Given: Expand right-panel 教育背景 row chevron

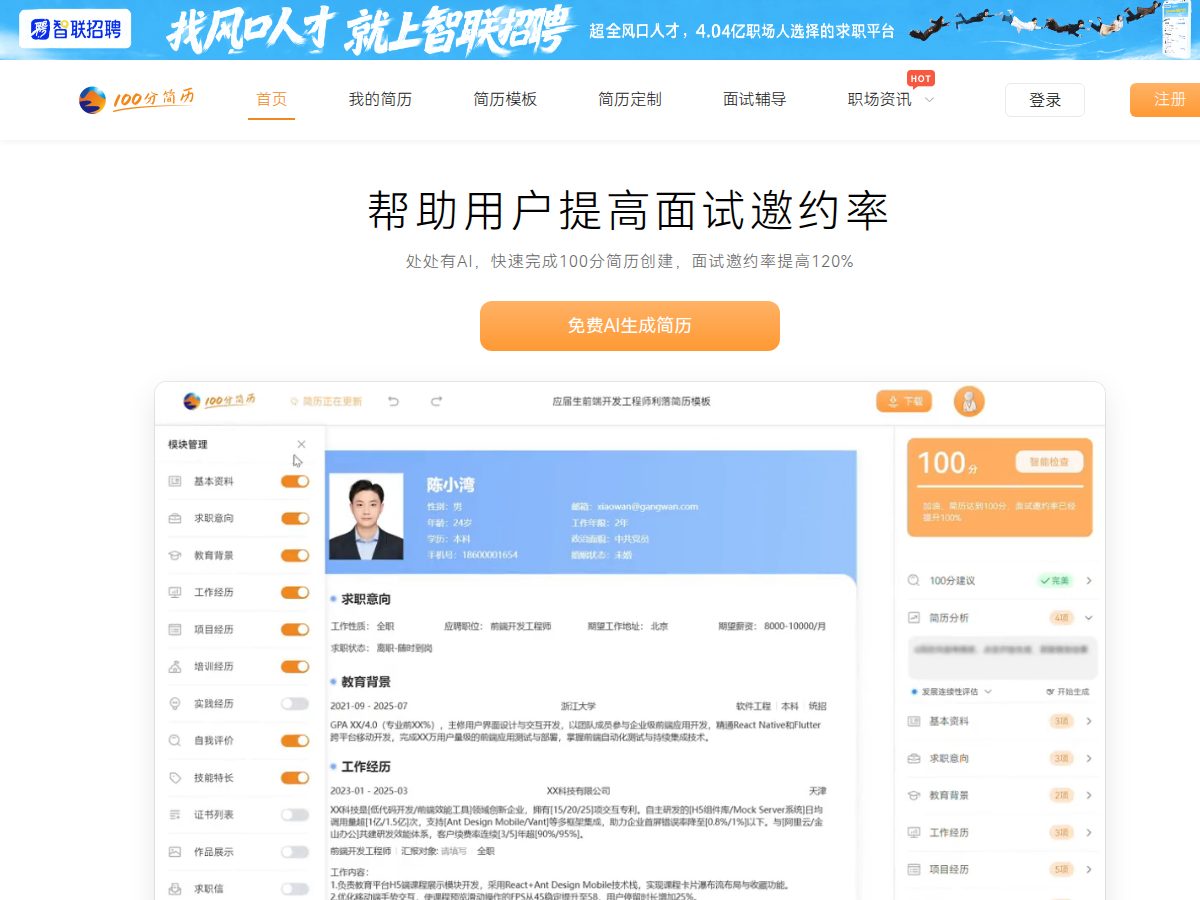Looking at the screenshot, I should coord(1089,795).
